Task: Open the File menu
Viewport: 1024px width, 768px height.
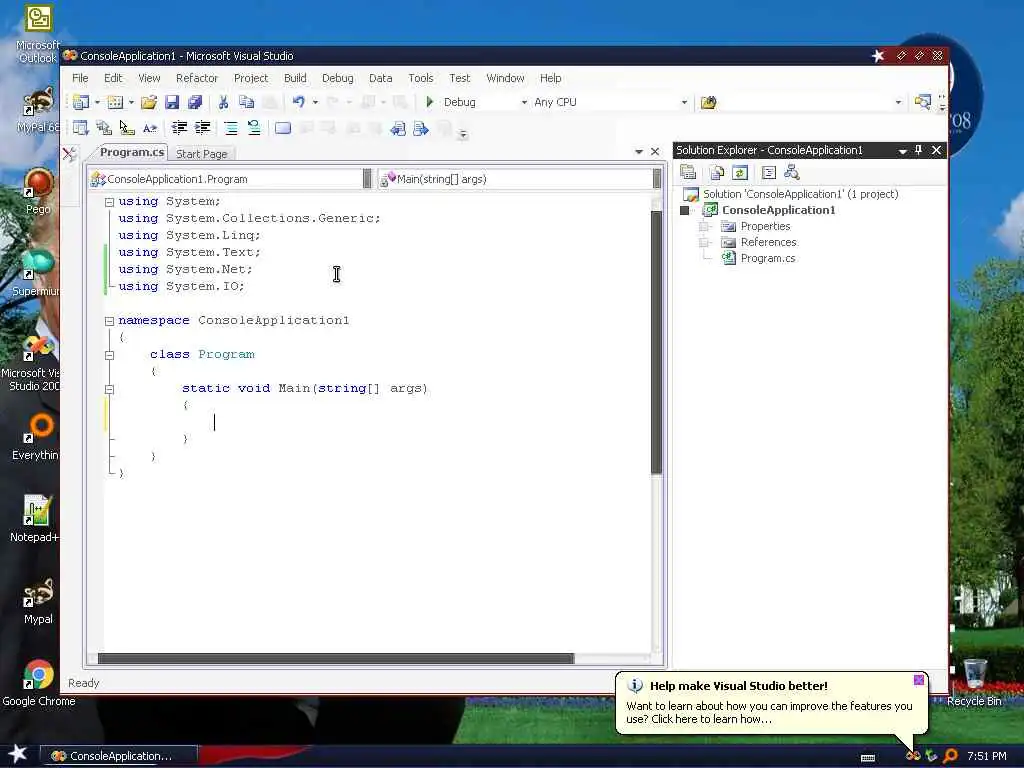Action: tap(80, 78)
